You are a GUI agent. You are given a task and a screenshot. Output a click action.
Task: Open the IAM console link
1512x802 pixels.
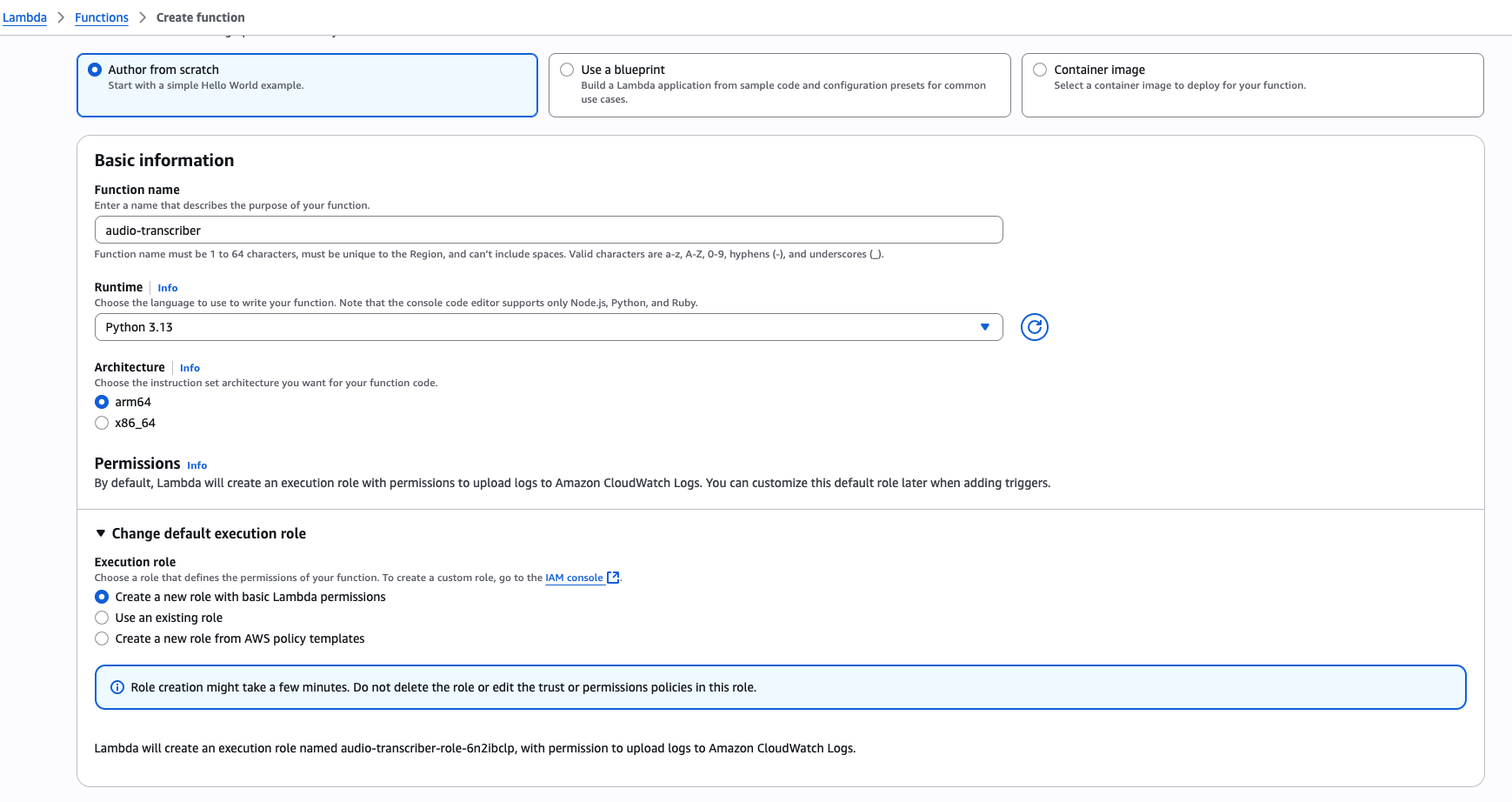pos(574,578)
